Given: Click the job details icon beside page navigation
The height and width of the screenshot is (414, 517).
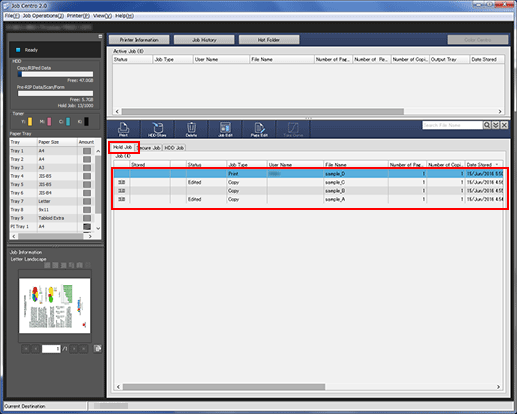Looking at the screenshot, I should point(98,349).
